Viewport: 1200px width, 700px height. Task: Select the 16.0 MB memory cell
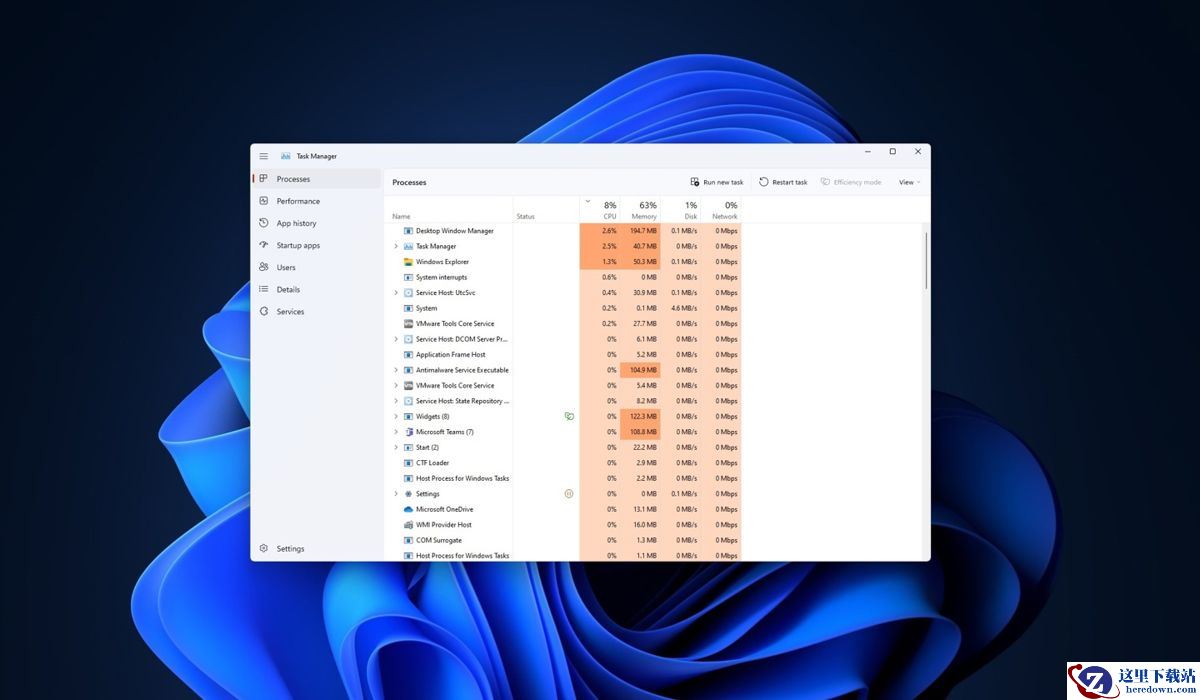[x=640, y=525]
